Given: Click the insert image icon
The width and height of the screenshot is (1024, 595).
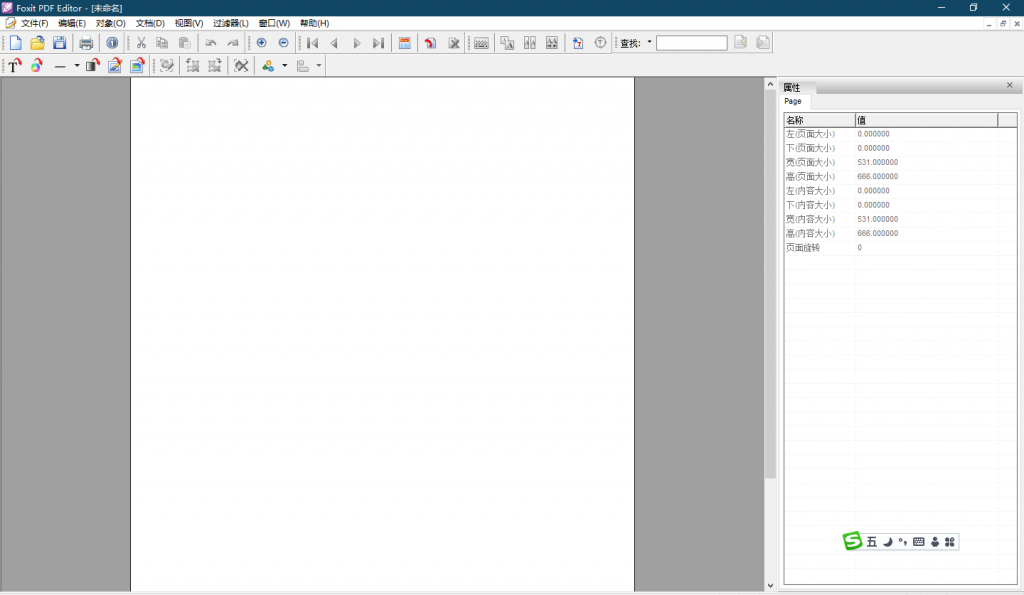Looking at the screenshot, I should [137, 65].
